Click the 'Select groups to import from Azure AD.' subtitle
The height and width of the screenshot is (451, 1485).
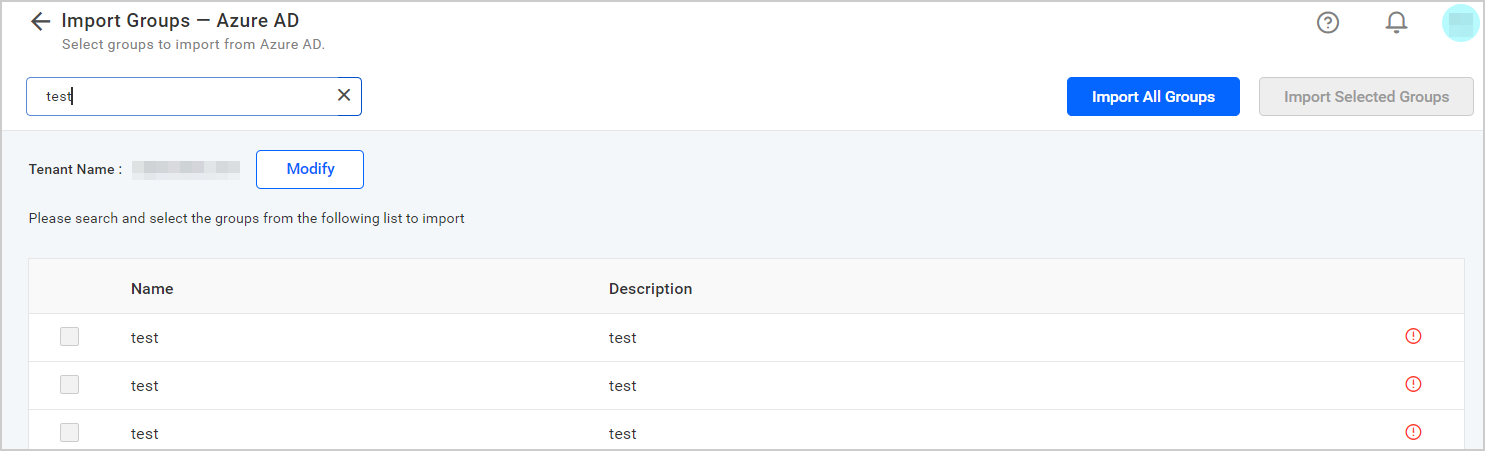193,44
